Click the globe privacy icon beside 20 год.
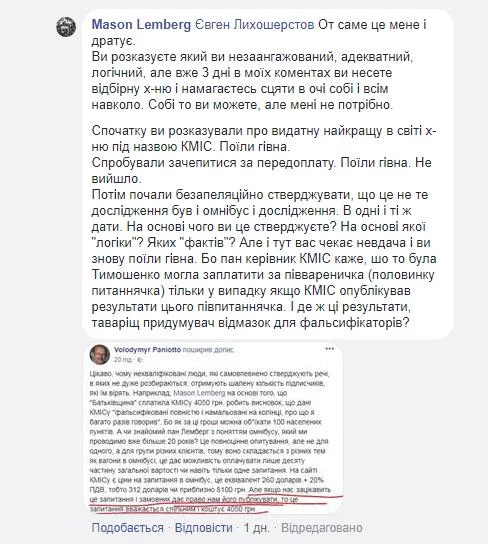Screen dimensions: 488x544 click(140, 360)
